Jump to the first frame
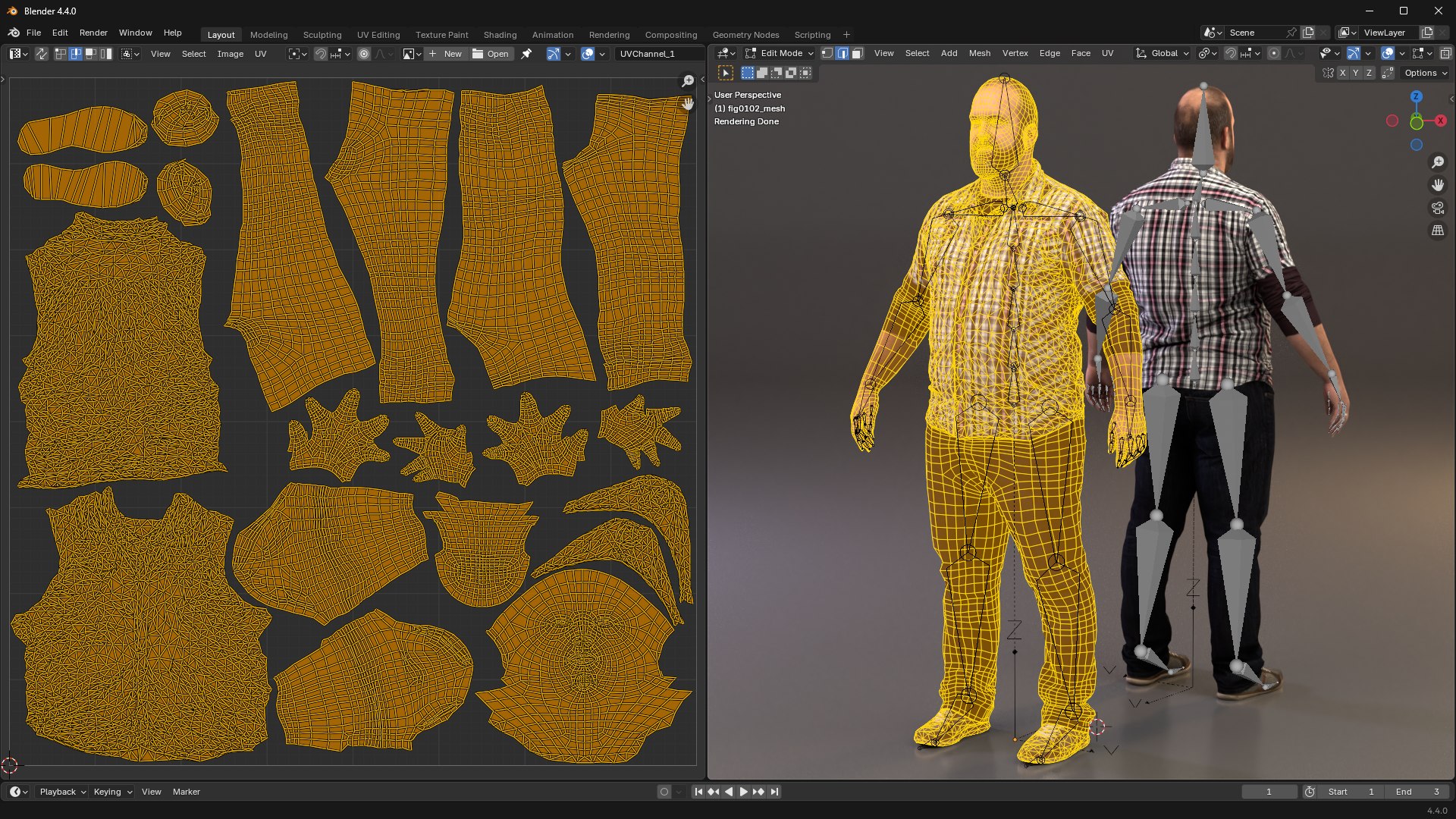 698,792
